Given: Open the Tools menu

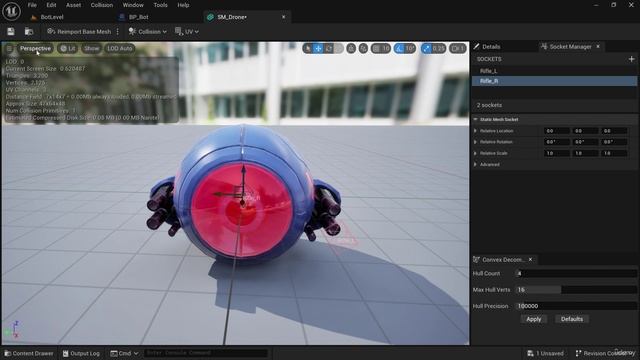Looking at the screenshot, I should 160,5.
